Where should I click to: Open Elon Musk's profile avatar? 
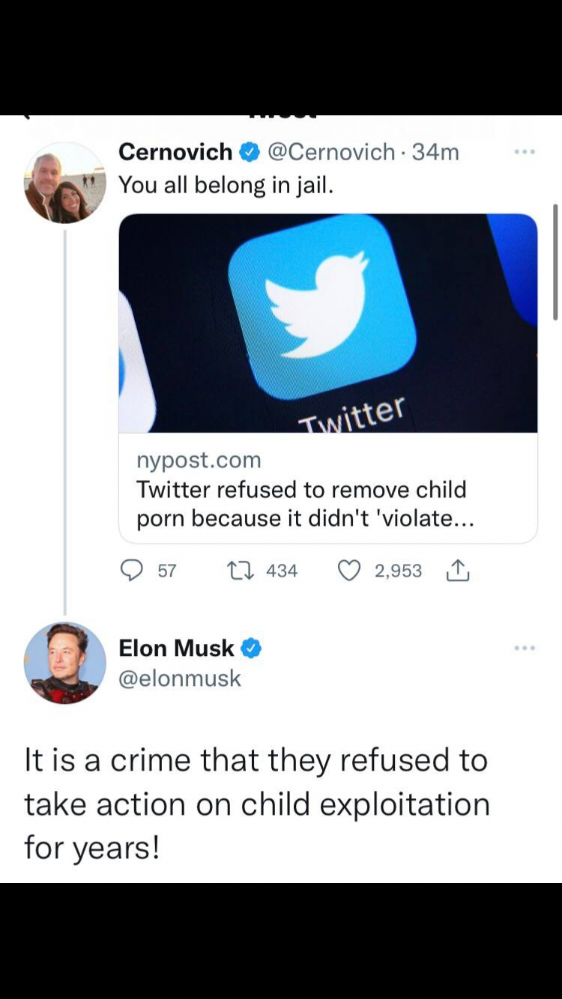(64, 663)
